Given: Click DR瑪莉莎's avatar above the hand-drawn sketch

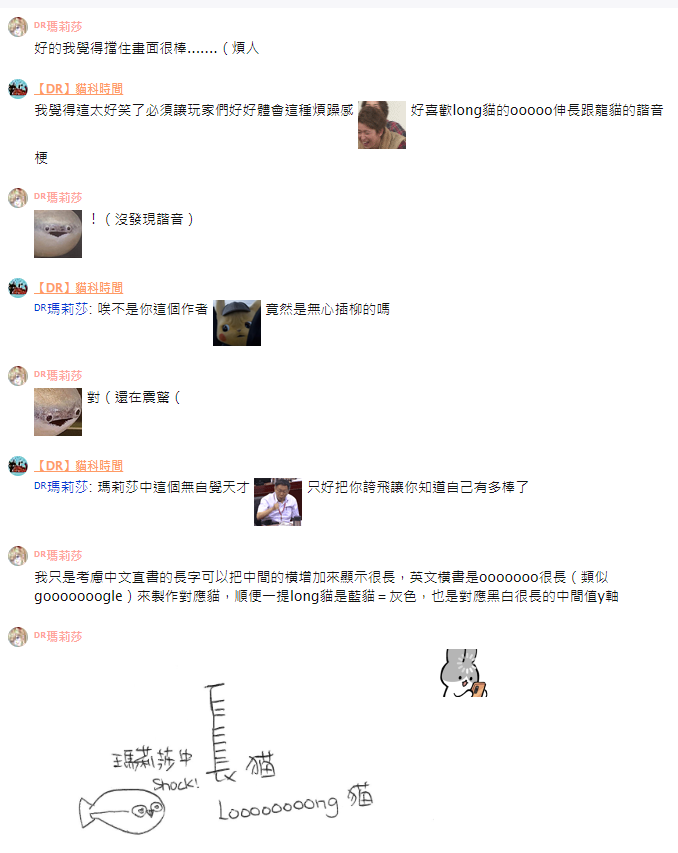Looking at the screenshot, I should (18, 637).
